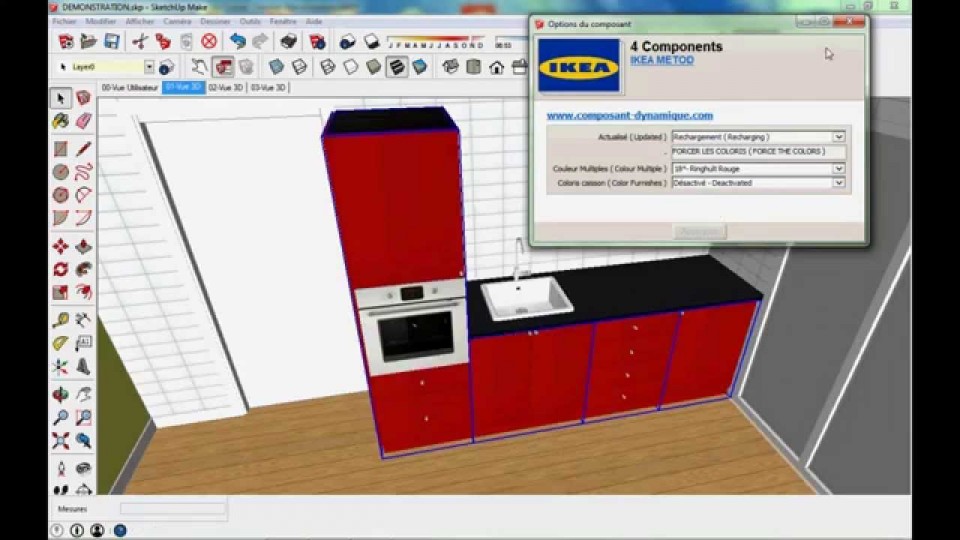
Task: Click the Zoom Extents tool
Action: tap(60, 441)
